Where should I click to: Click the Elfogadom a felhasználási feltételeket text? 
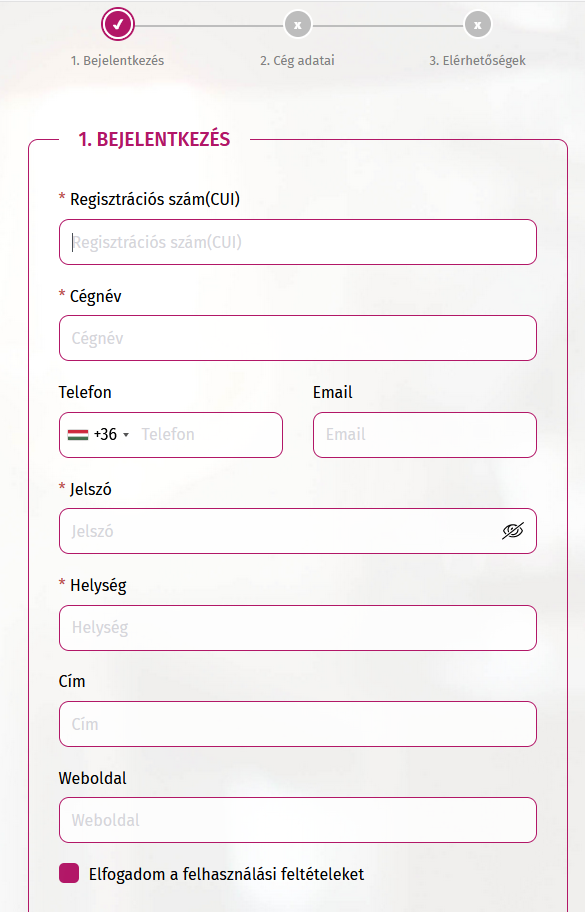pos(226,874)
